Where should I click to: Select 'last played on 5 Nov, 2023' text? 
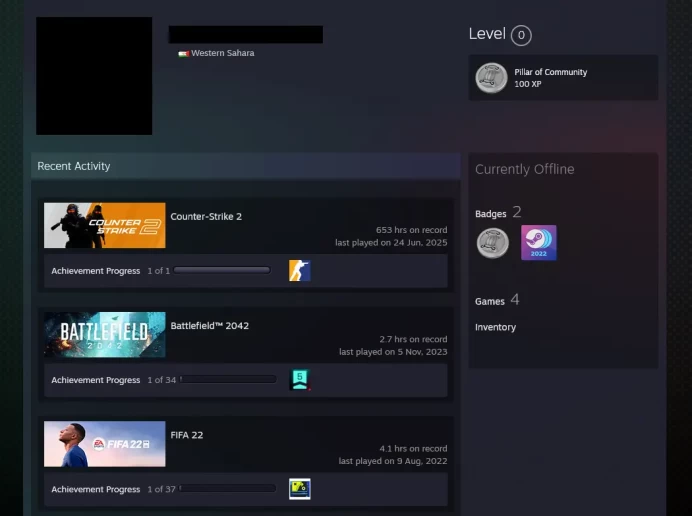(x=393, y=351)
